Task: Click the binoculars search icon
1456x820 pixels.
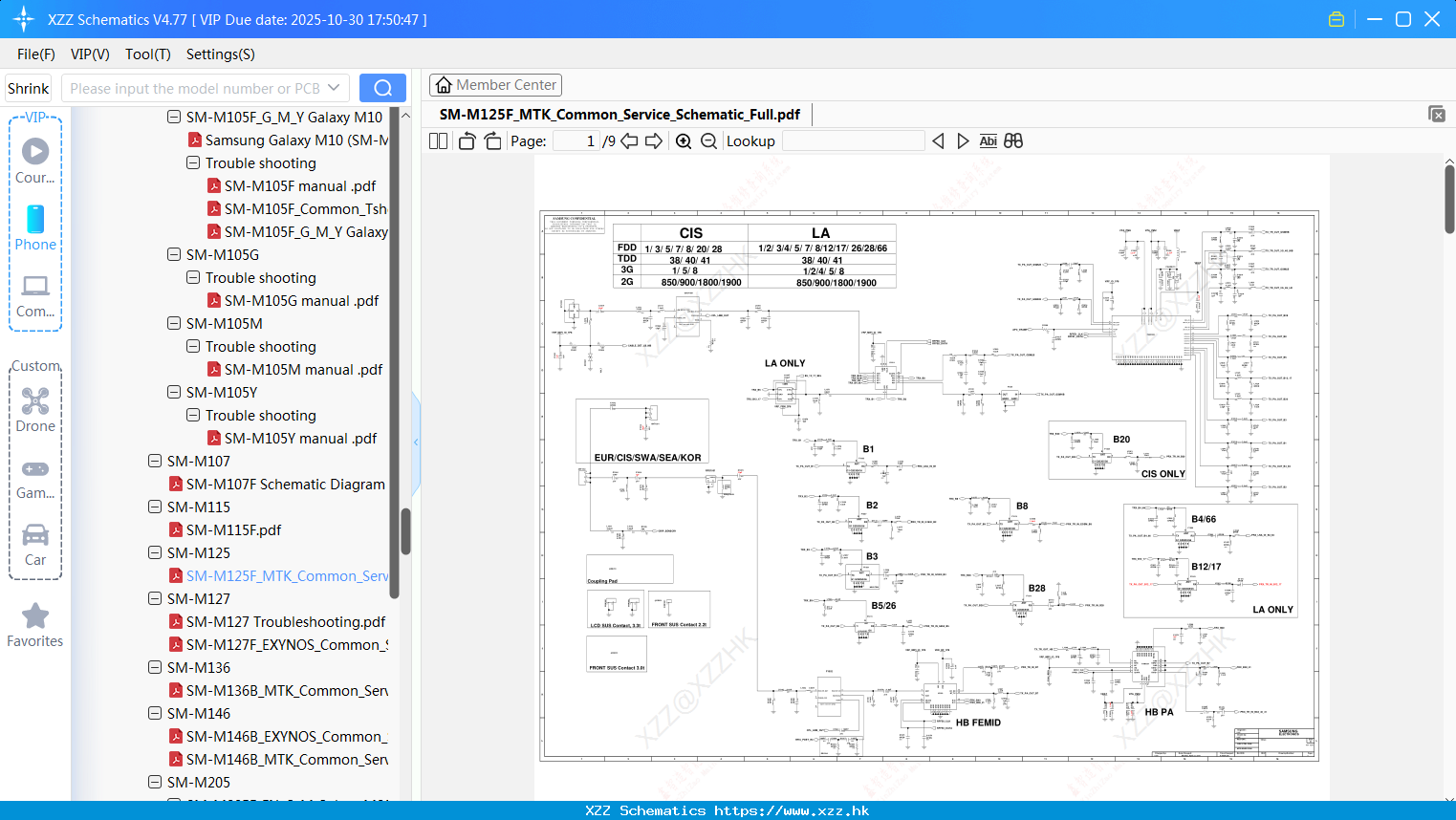Action: pyautogui.click(x=1013, y=140)
